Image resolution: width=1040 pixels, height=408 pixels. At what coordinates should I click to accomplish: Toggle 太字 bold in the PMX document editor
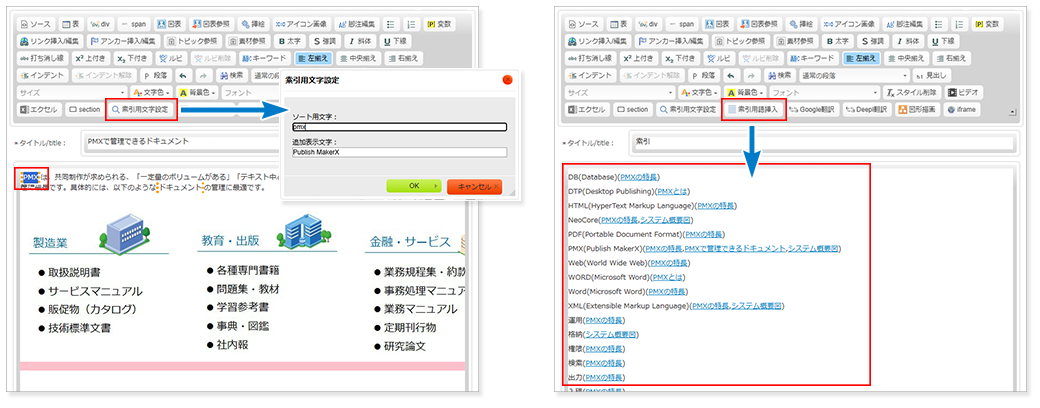pyautogui.click(x=290, y=41)
